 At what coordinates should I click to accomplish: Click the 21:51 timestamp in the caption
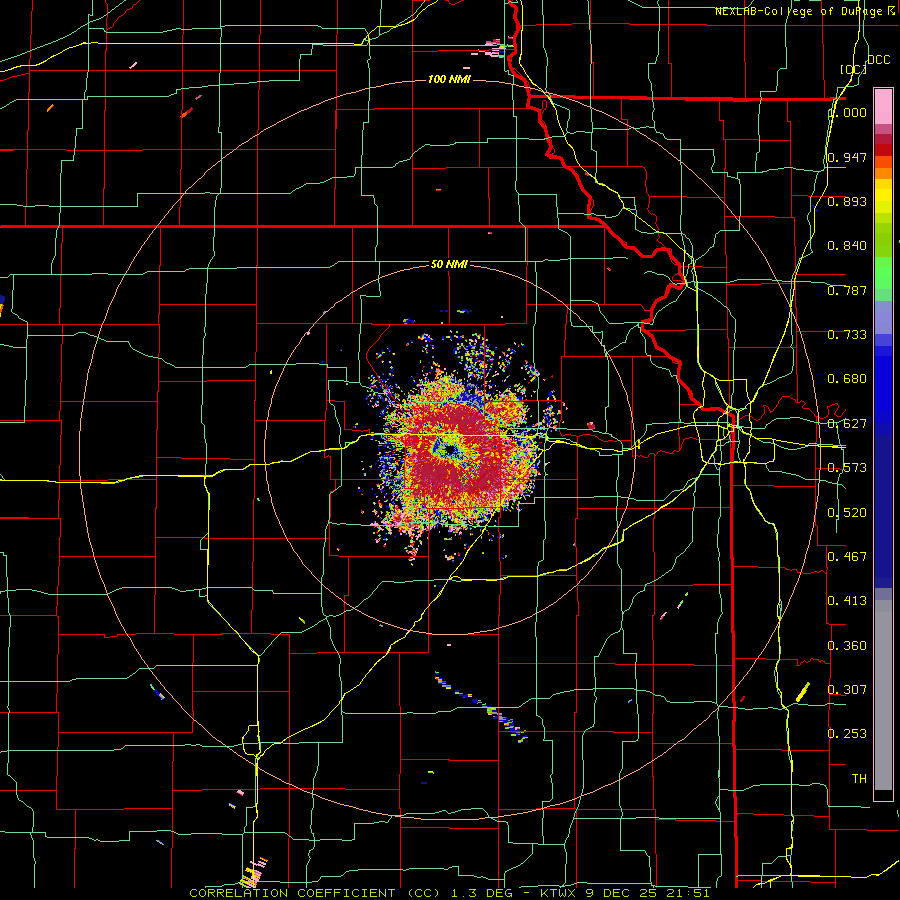pyautogui.click(x=688, y=893)
